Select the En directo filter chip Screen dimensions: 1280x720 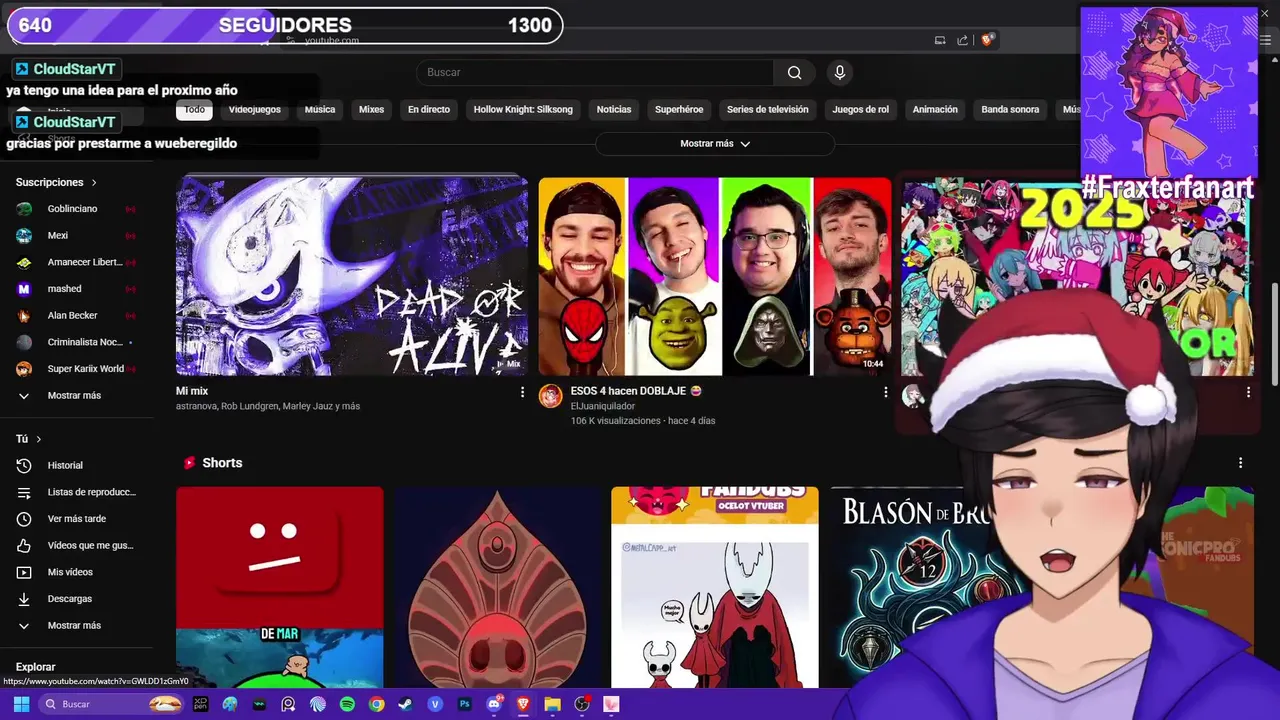click(x=429, y=109)
